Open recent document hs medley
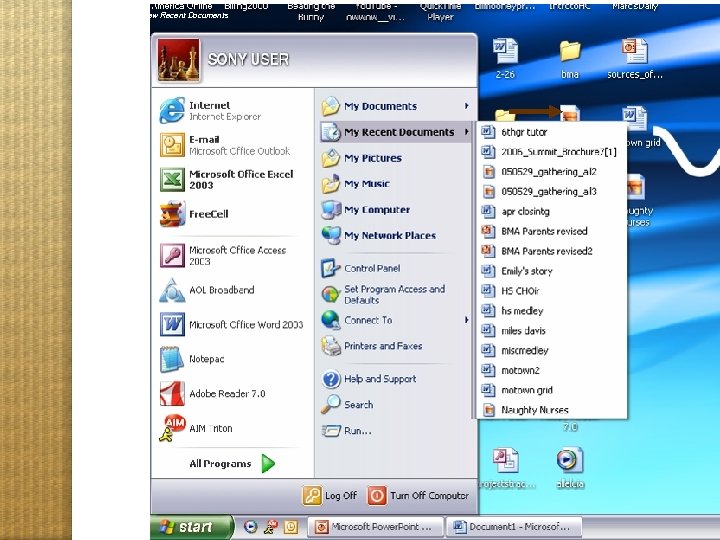The width and height of the screenshot is (720, 540). [552, 311]
